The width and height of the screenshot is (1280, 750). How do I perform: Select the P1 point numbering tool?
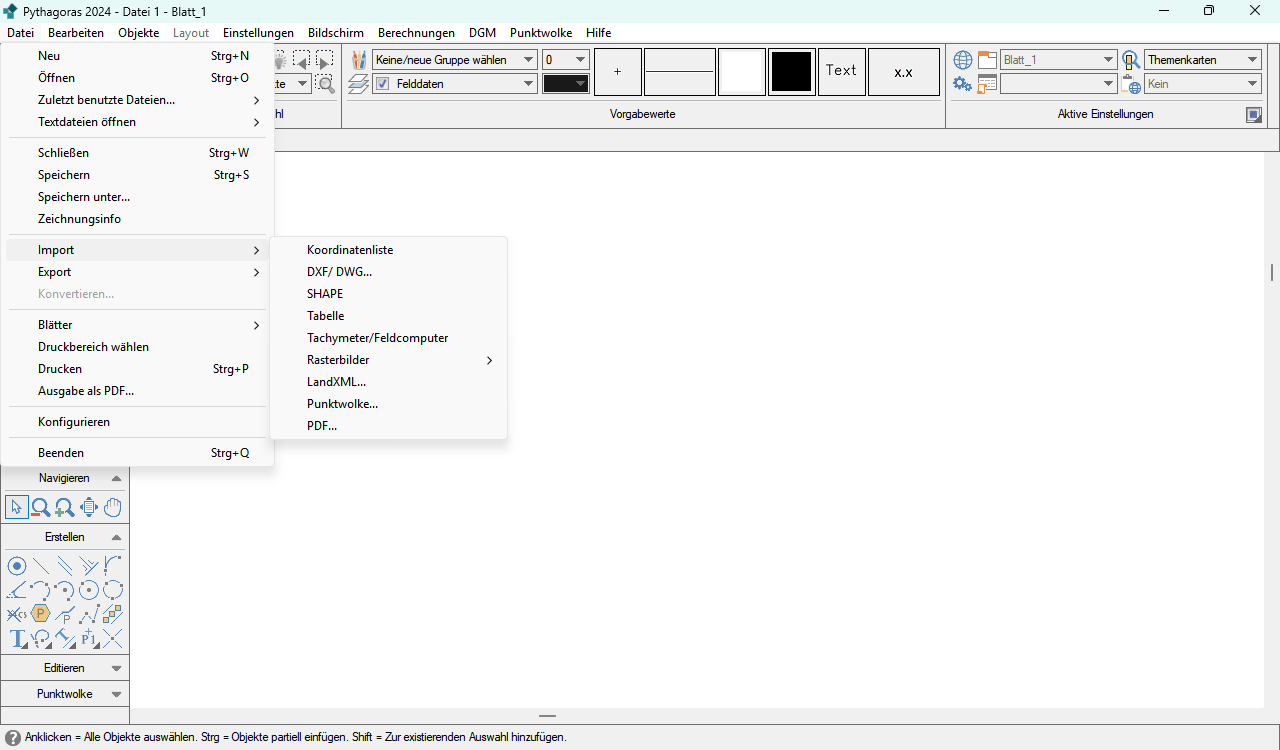[x=89, y=638]
